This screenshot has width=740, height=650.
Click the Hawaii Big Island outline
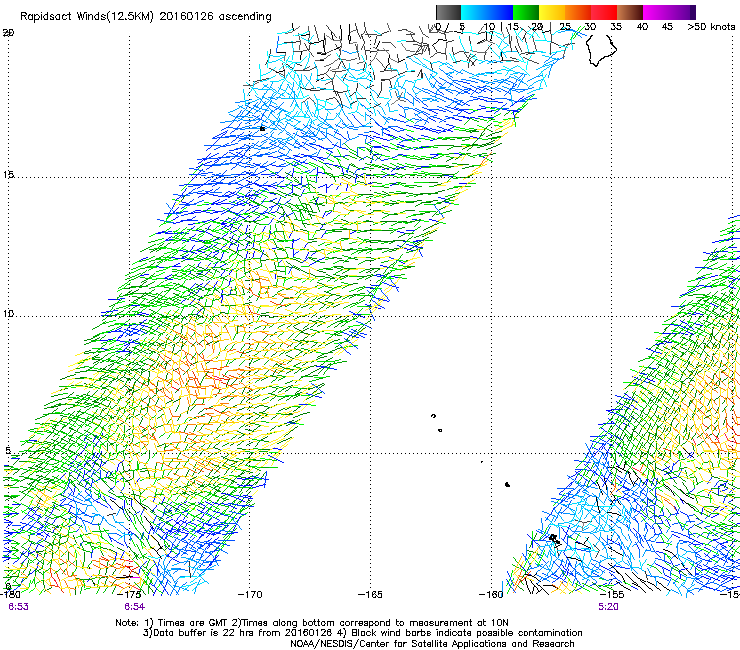(x=601, y=49)
